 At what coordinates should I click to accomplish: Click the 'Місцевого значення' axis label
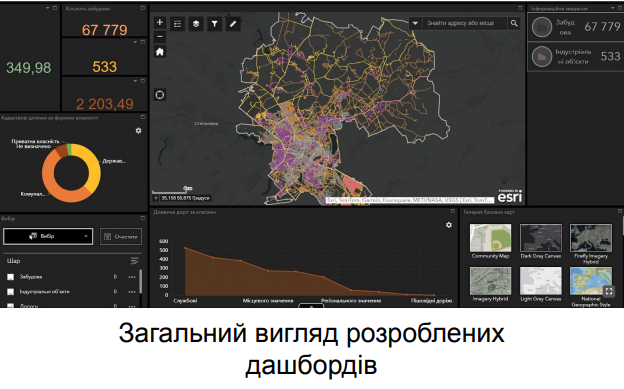(268, 301)
